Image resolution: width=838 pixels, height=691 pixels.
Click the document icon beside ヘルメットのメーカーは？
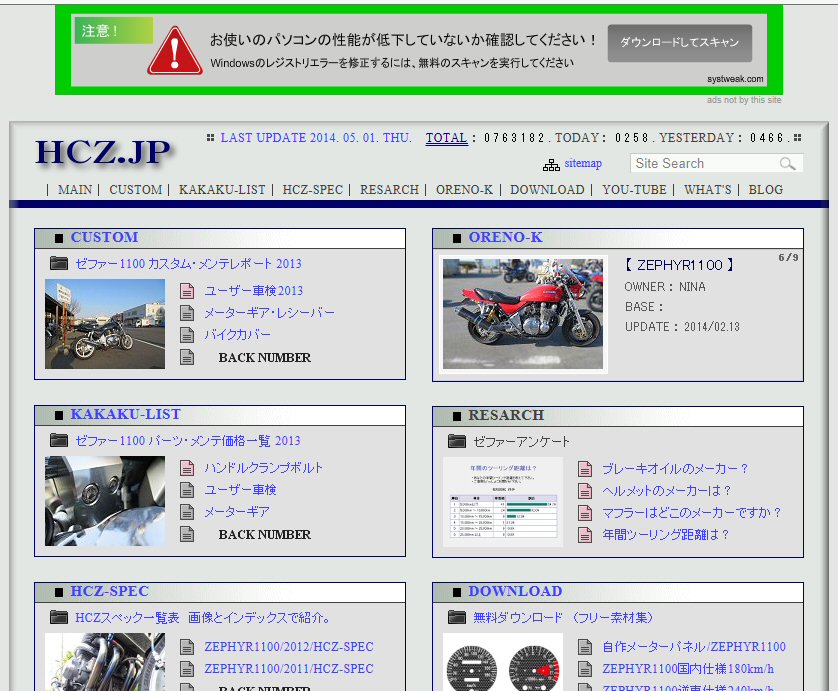pos(585,491)
